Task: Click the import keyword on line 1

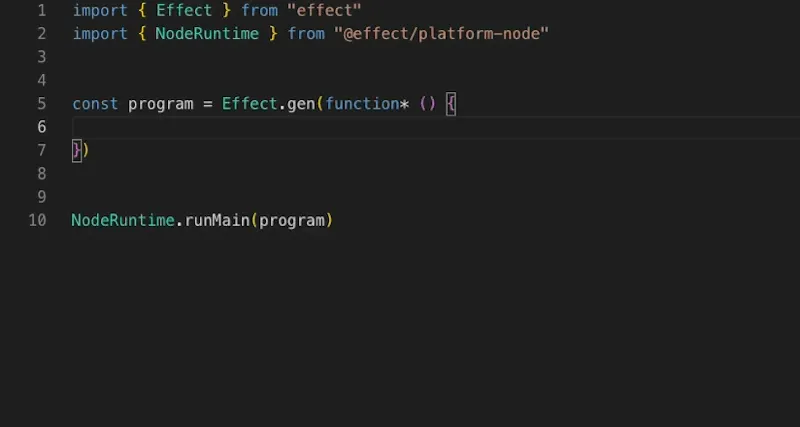Action: 100,11
